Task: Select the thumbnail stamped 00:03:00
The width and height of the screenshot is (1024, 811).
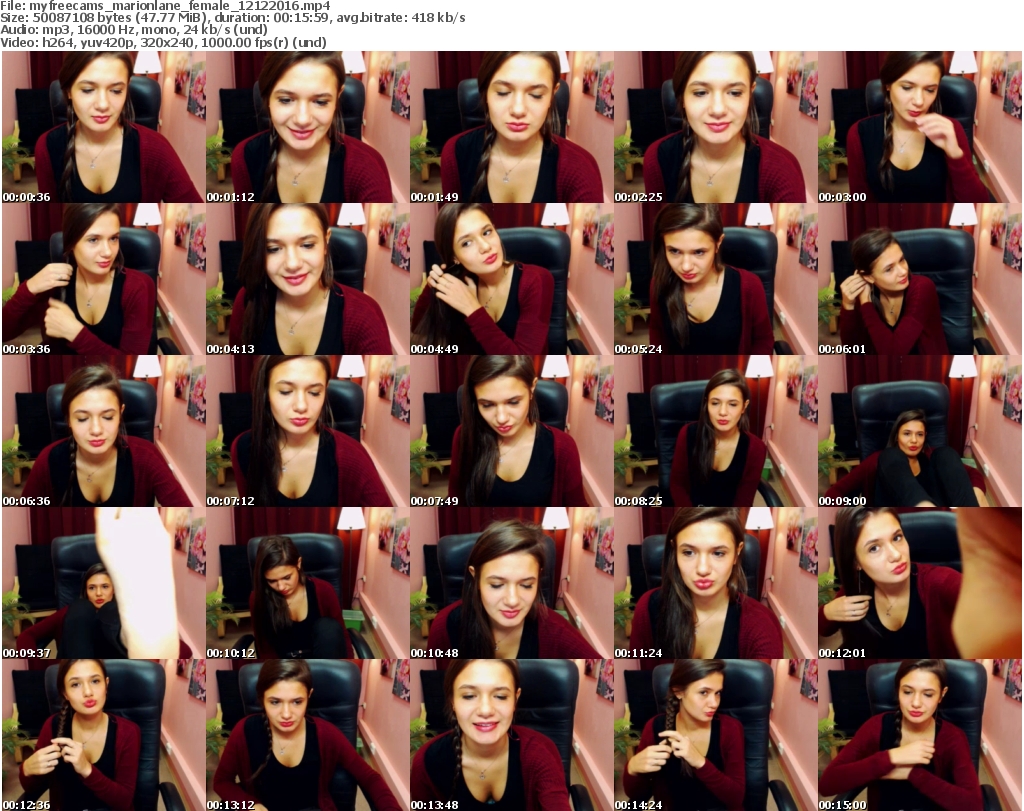Action: click(920, 127)
